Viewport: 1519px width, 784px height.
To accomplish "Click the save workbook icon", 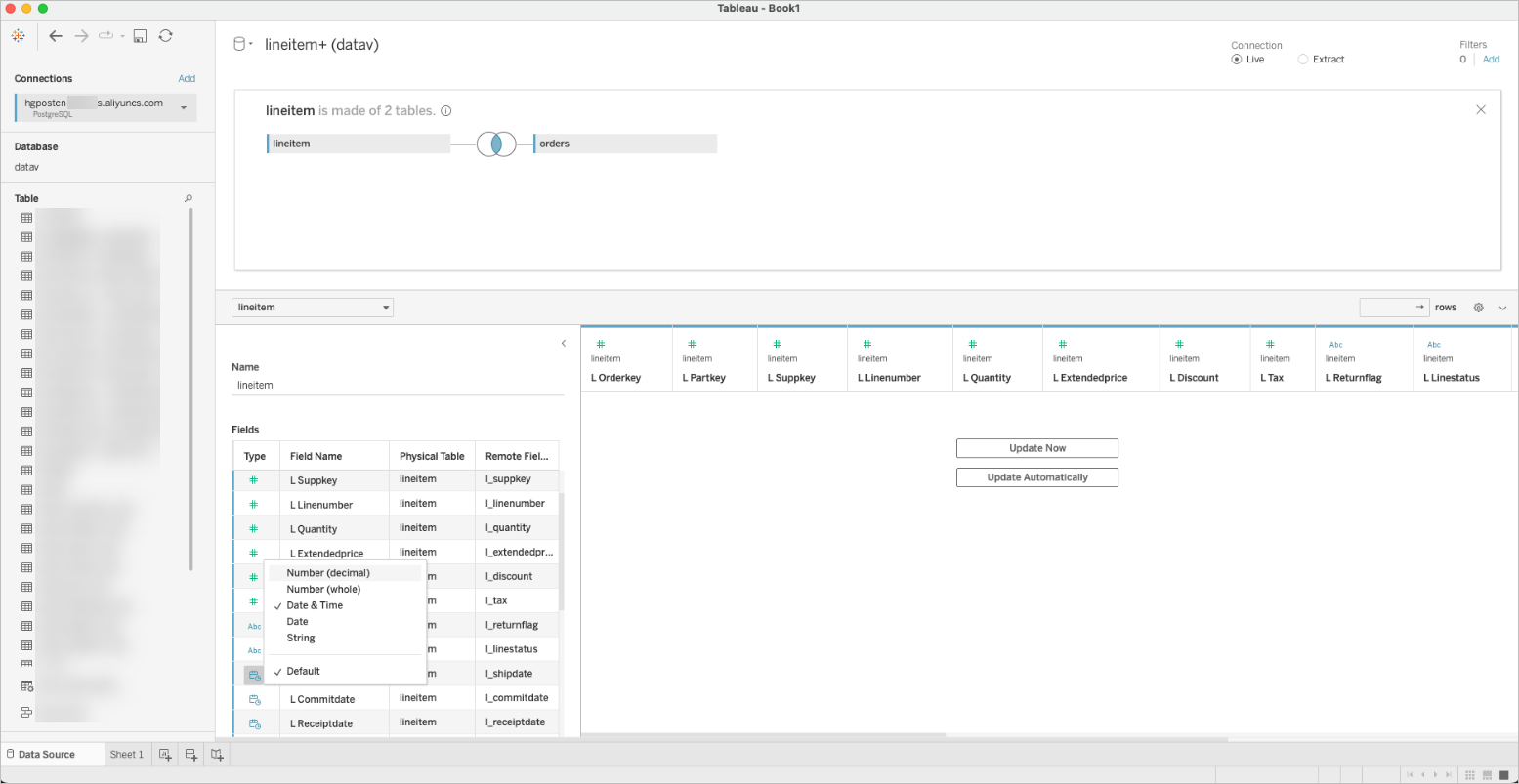I will point(140,36).
